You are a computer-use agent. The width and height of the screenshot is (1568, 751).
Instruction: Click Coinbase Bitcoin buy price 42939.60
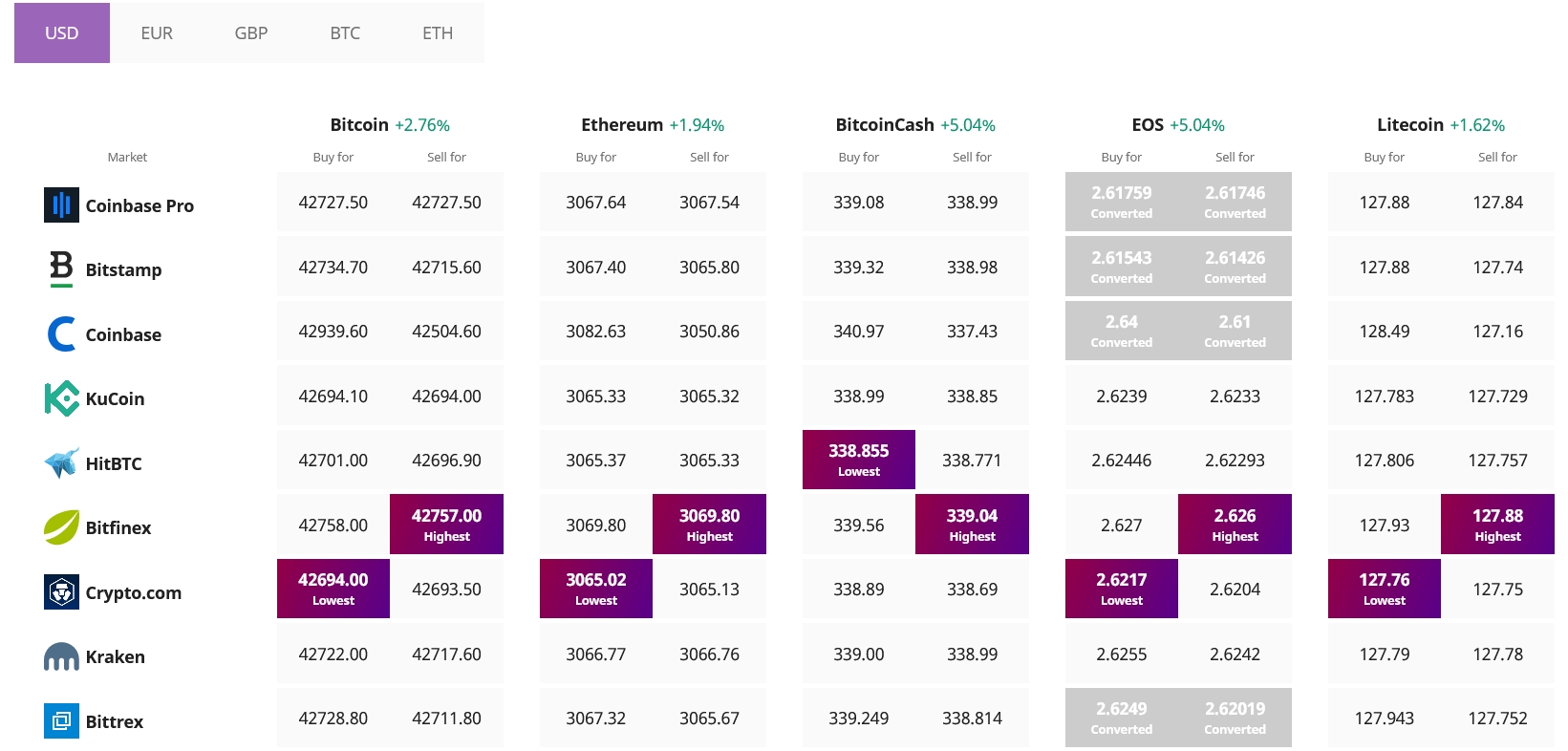click(333, 332)
